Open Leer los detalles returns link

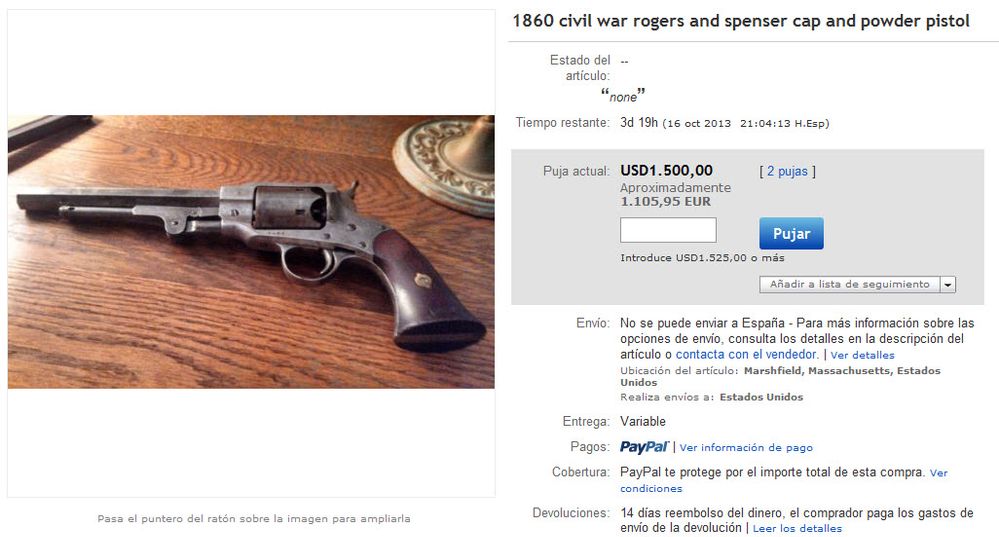797,529
